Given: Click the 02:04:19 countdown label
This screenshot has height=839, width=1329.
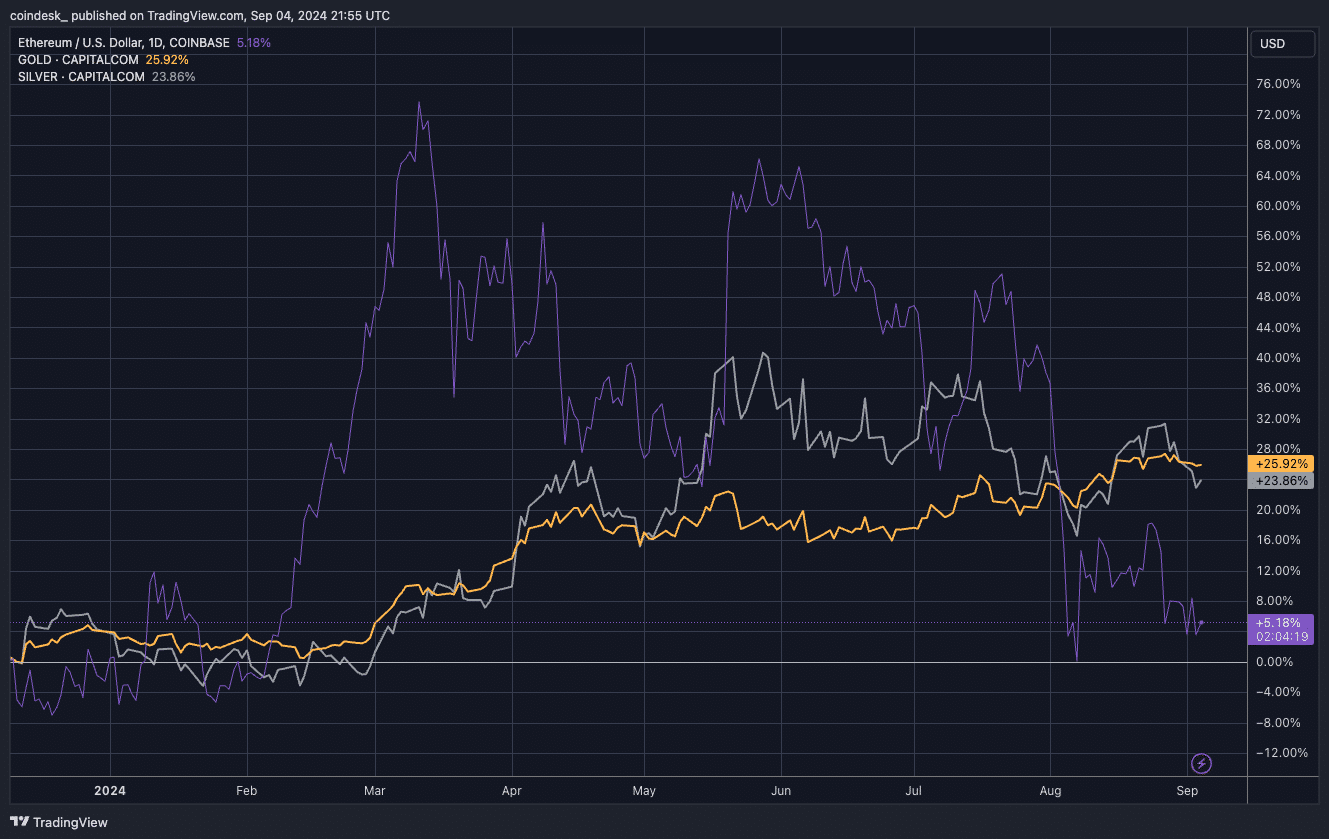Looking at the screenshot, I should click(x=1280, y=636).
